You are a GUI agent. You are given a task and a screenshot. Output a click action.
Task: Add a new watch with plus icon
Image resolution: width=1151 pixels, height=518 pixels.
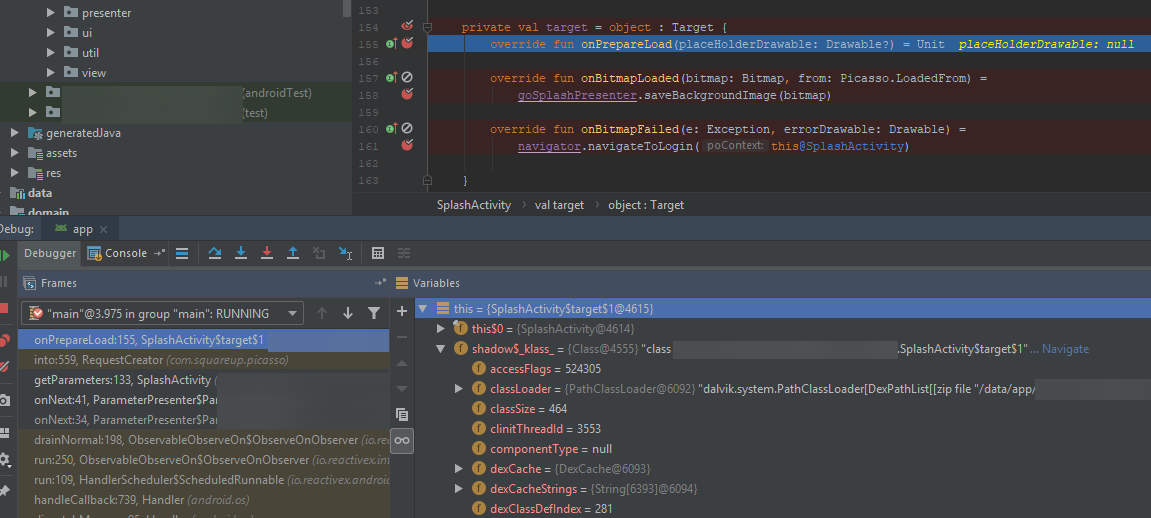[x=402, y=311]
